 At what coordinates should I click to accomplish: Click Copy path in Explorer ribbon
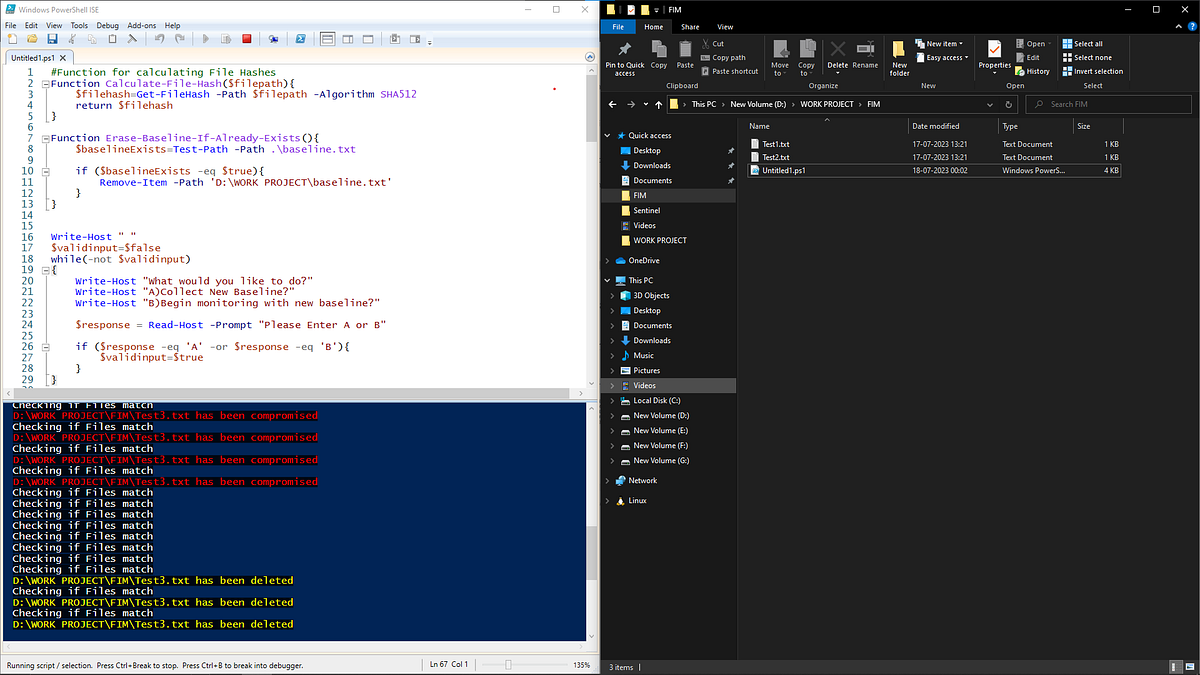(723, 58)
